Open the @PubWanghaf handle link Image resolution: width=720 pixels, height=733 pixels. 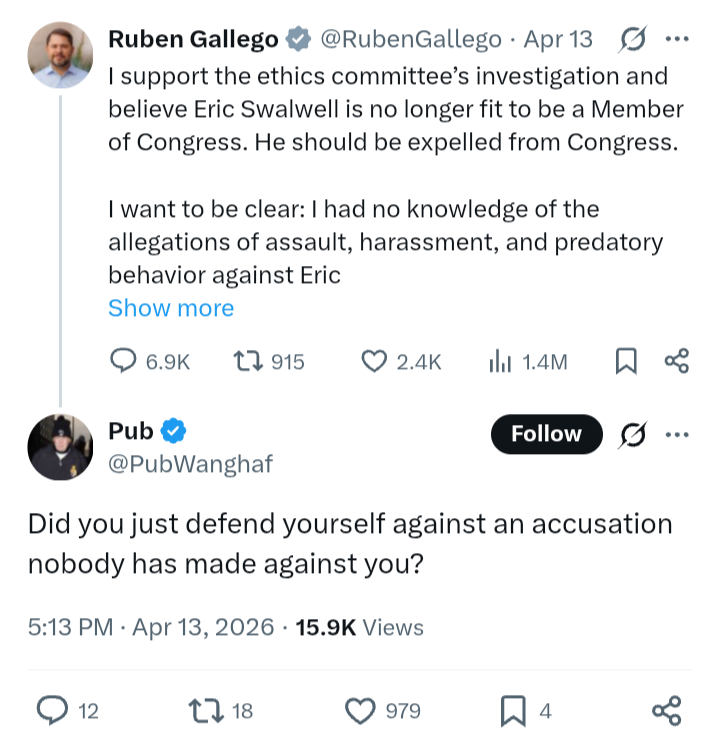tap(190, 464)
